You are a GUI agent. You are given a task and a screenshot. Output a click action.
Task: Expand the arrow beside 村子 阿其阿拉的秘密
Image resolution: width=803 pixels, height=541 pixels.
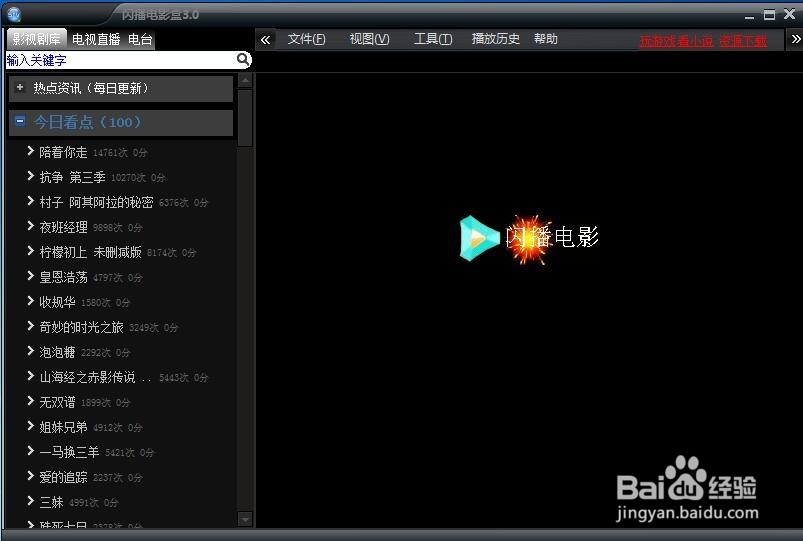click(x=31, y=201)
